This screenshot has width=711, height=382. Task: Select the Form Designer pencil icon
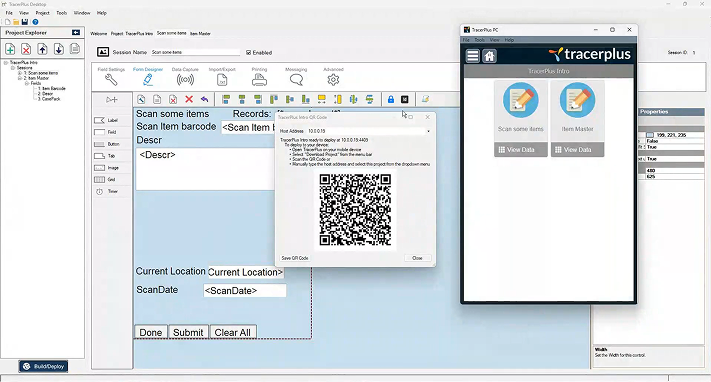(x=148, y=80)
